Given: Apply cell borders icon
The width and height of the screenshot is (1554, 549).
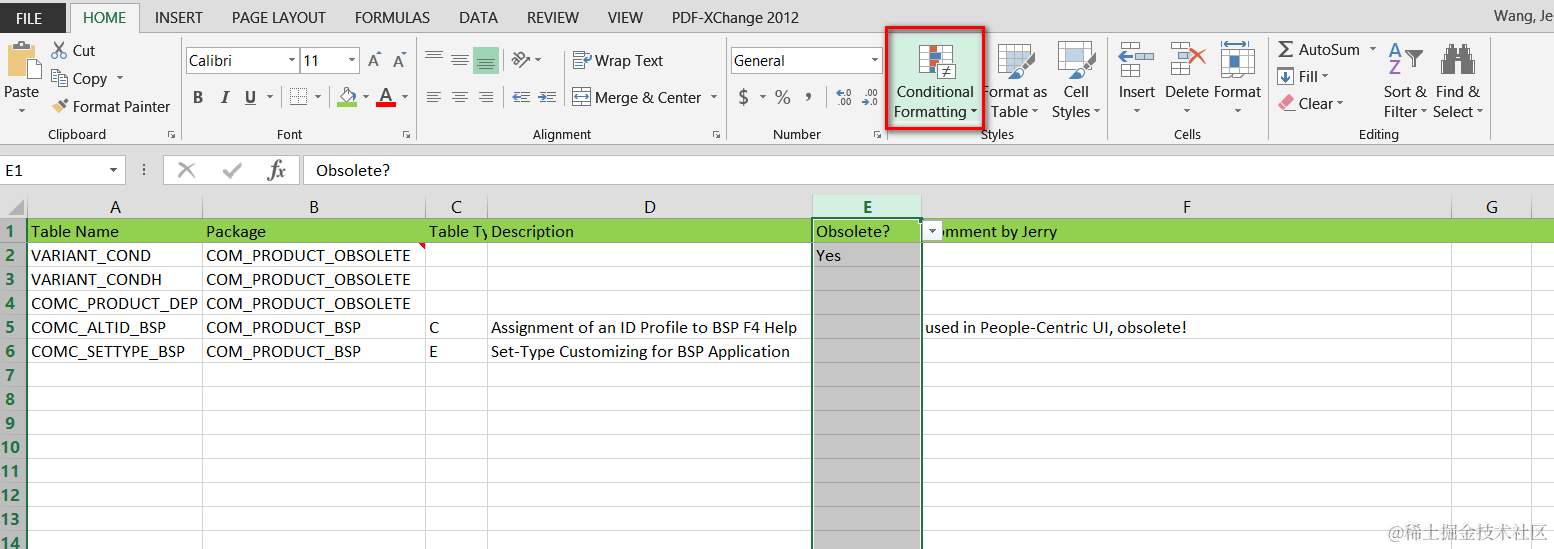Looking at the screenshot, I should (x=297, y=97).
